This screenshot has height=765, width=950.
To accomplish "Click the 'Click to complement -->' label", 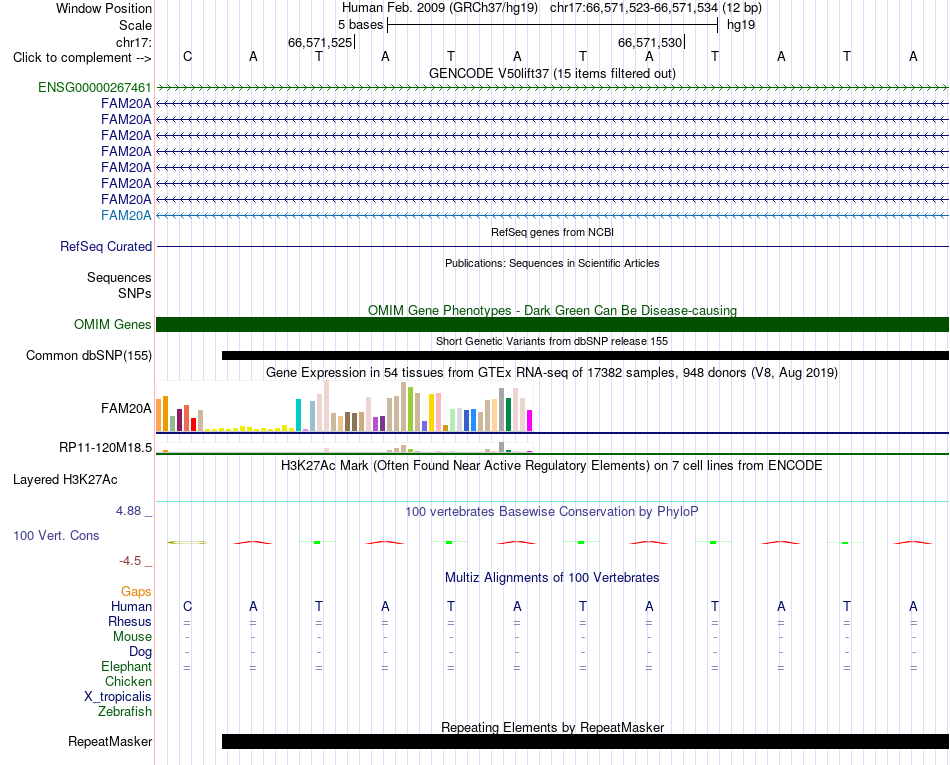I will [x=82, y=58].
